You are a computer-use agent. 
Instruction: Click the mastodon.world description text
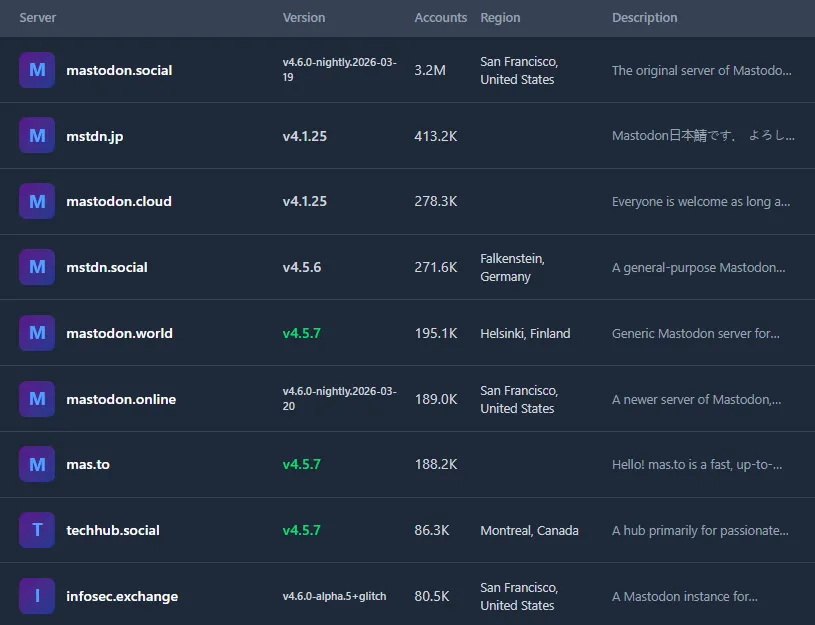tap(695, 333)
